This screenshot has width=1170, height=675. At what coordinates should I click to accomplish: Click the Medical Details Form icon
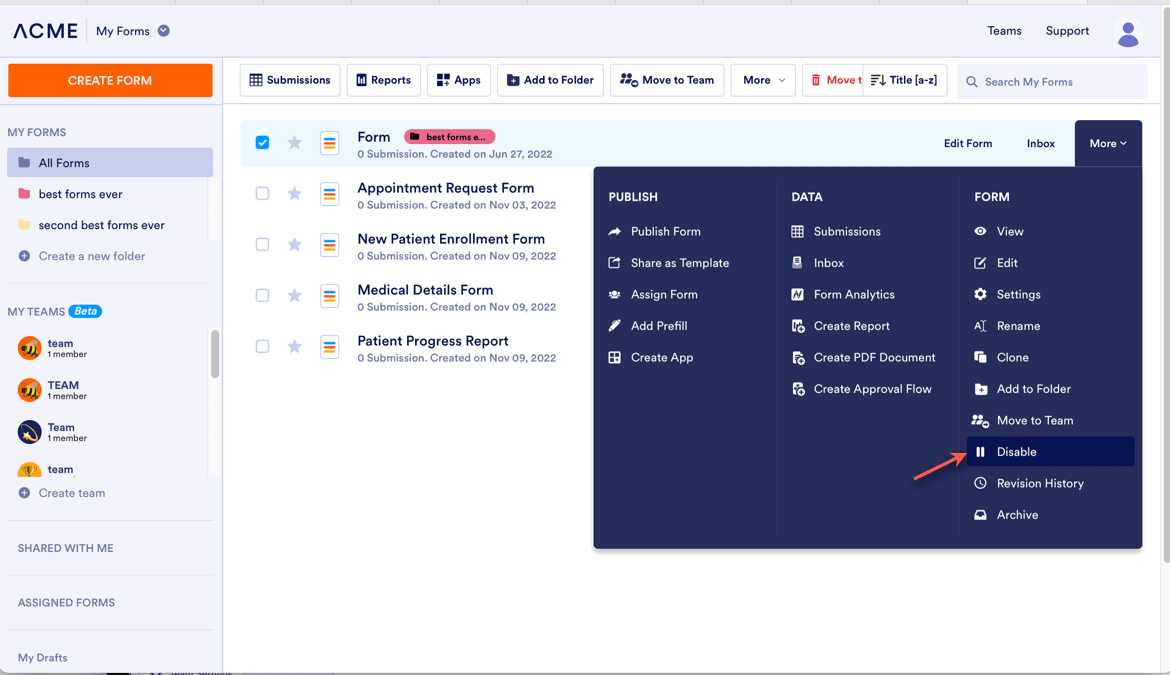tap(329, 296)
